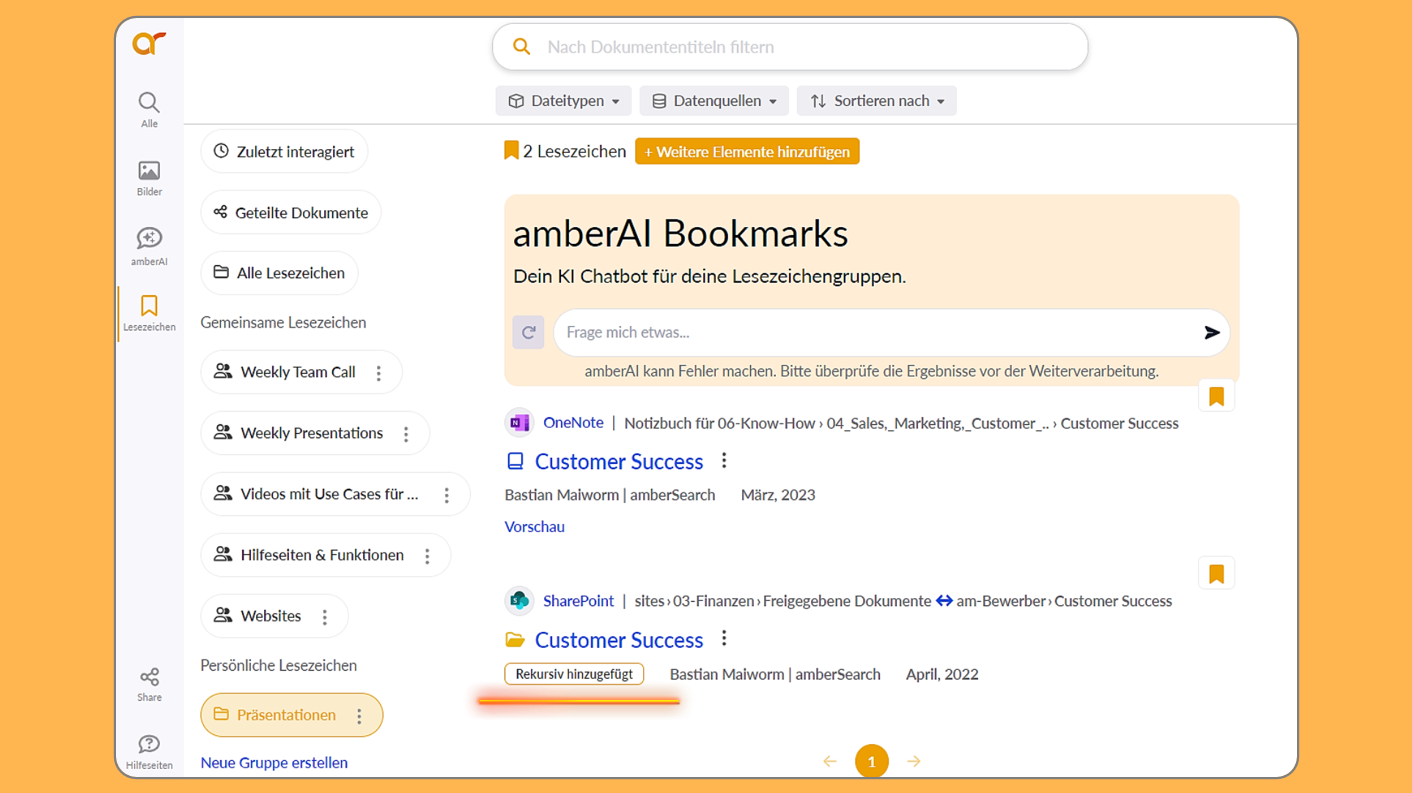Click Weitere Elemente hinzufügen button

[747, 152]
